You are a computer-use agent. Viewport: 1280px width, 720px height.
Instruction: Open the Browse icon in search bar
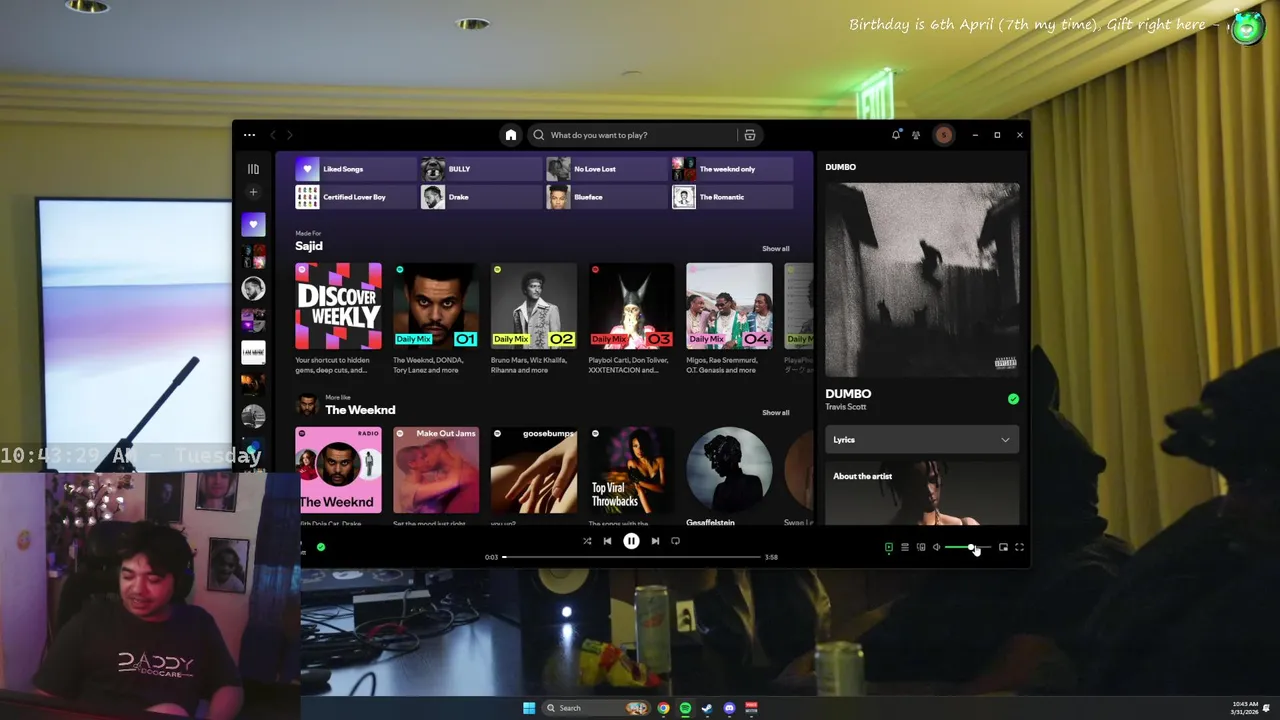pyautogui.click(x=749, y=135)
